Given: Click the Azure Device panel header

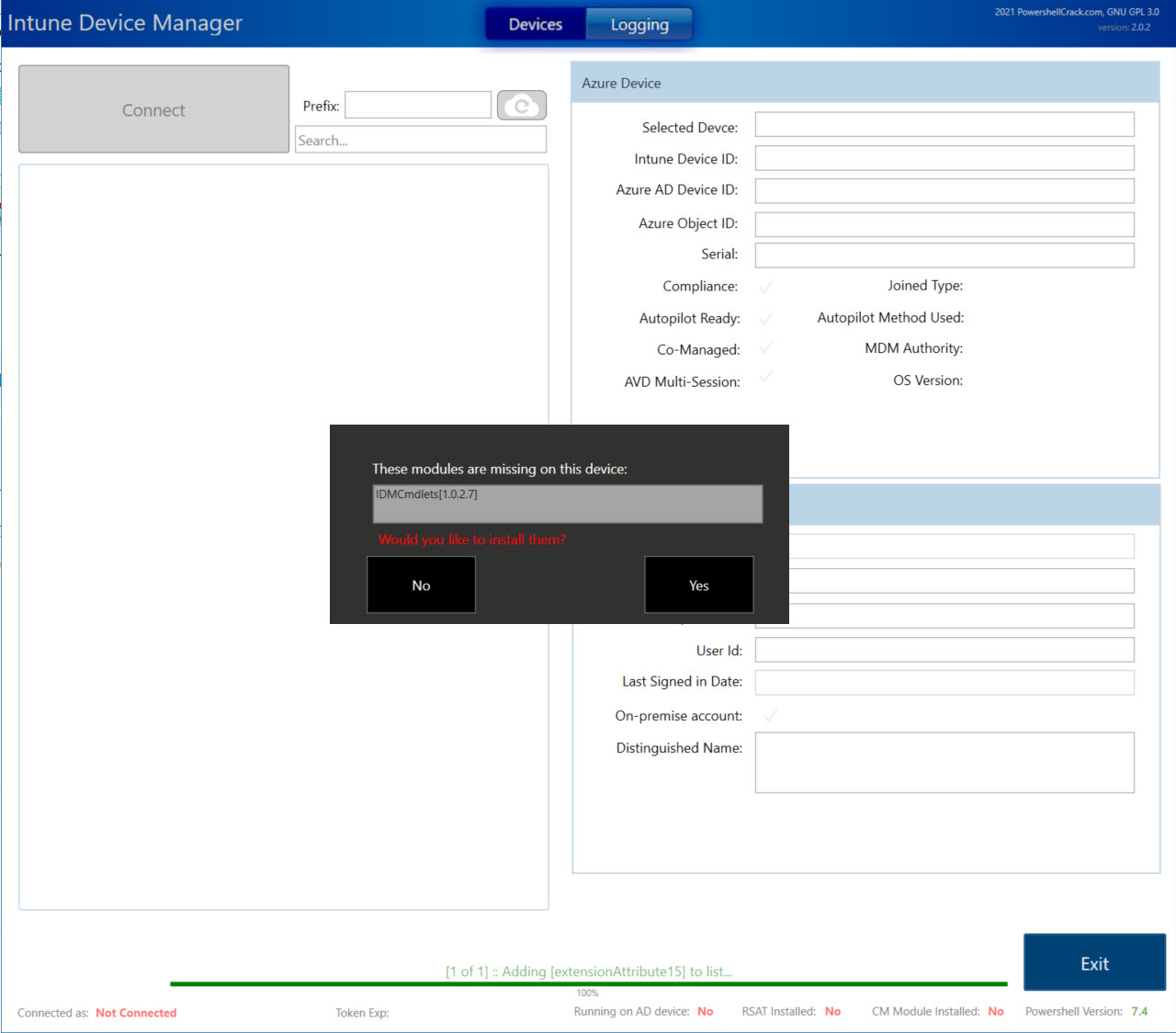Looking at the screenshot, I should pos(865,83).
